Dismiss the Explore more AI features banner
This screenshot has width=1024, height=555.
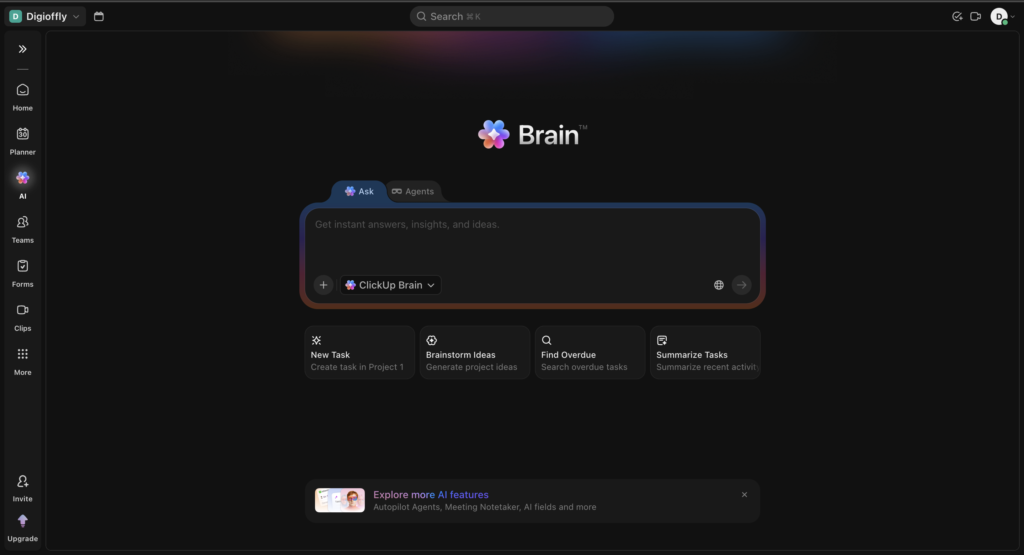744,495
